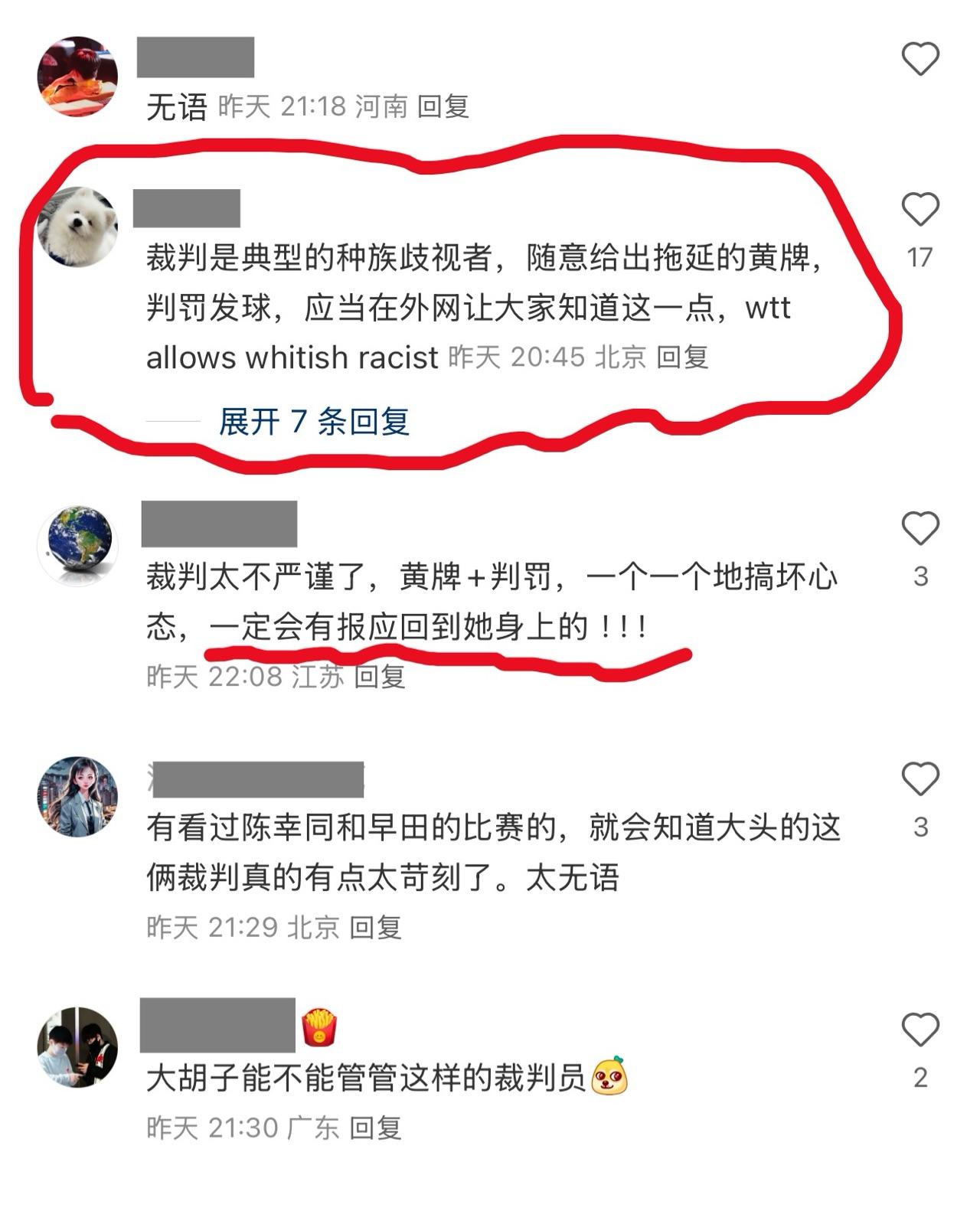Expand 展开 7 条回复 replies
The height and width of the screenshot is (1211, 980).
click(314, 421)
